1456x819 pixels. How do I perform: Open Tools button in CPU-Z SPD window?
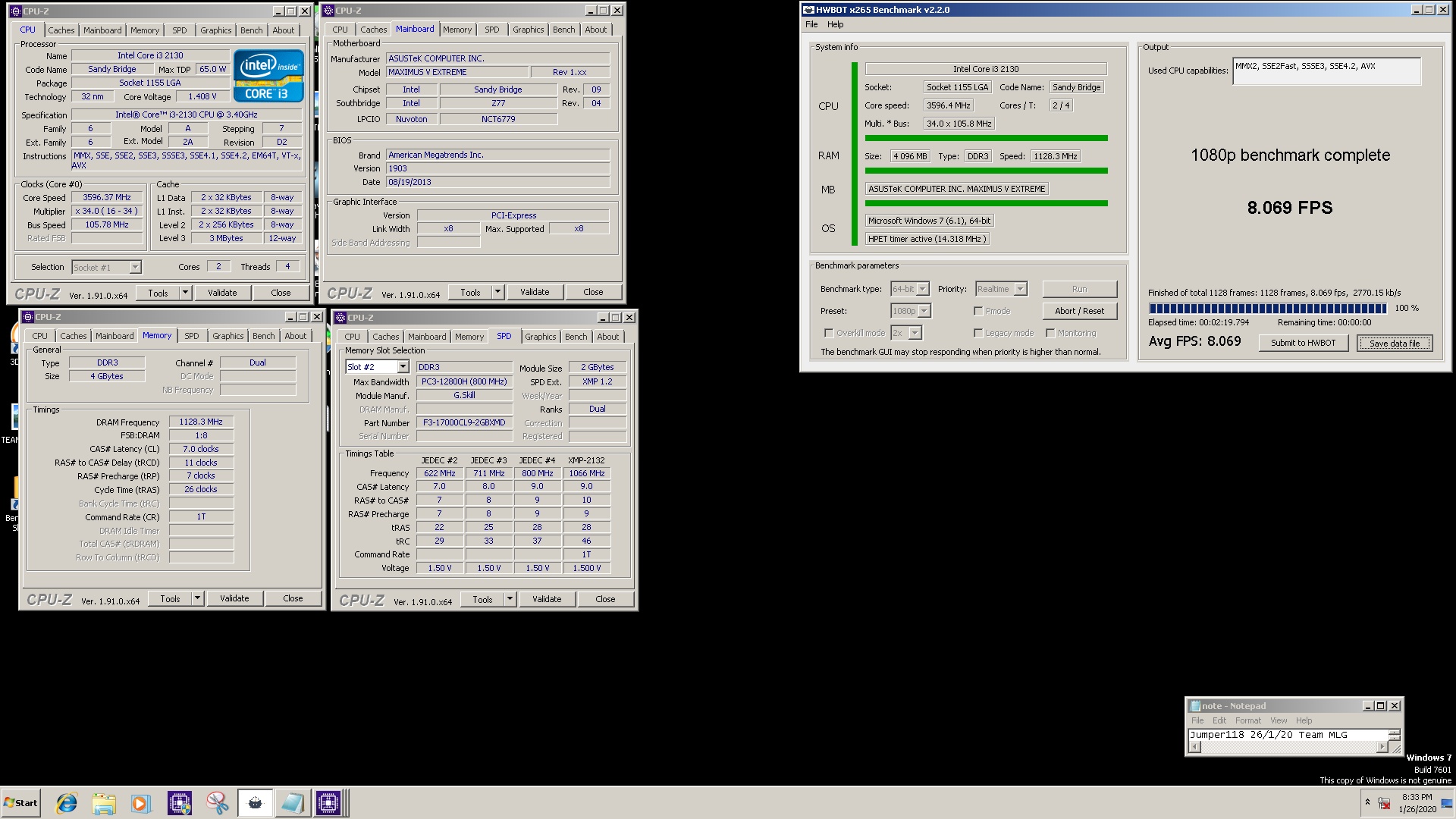coord(482,599)
